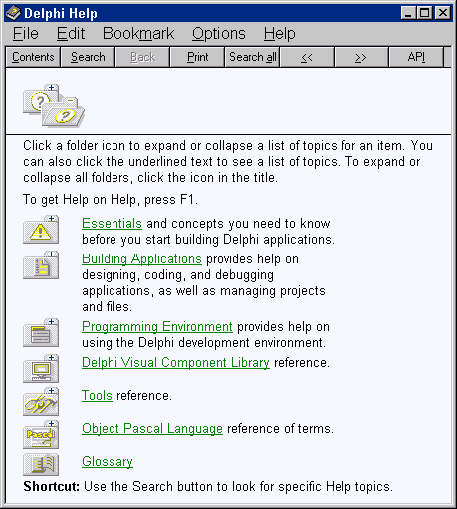Expand the Pascal language folder icon
Image resolution: width=457 pixels, height=509 pixels.
click(x=41, y=435)
